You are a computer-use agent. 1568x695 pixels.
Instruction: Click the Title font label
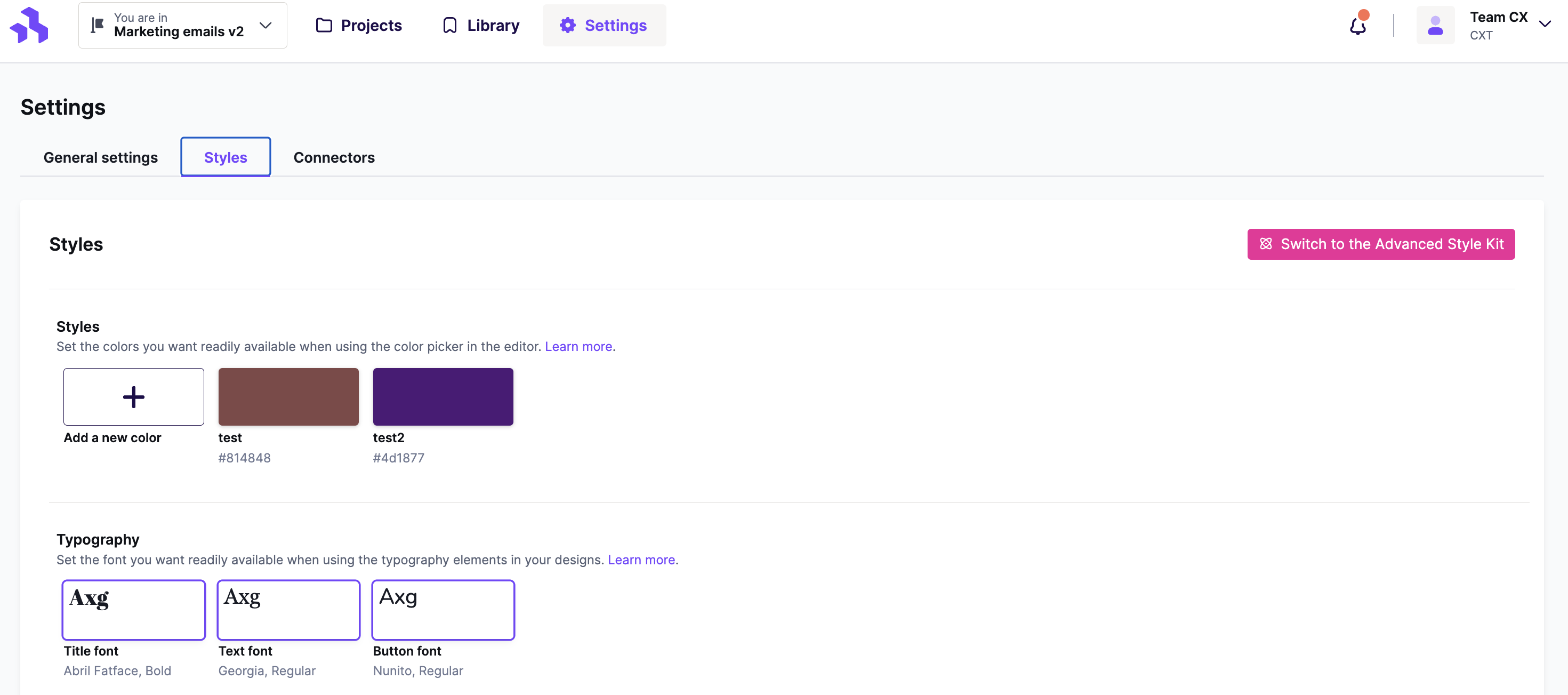(x=91, y=651)
